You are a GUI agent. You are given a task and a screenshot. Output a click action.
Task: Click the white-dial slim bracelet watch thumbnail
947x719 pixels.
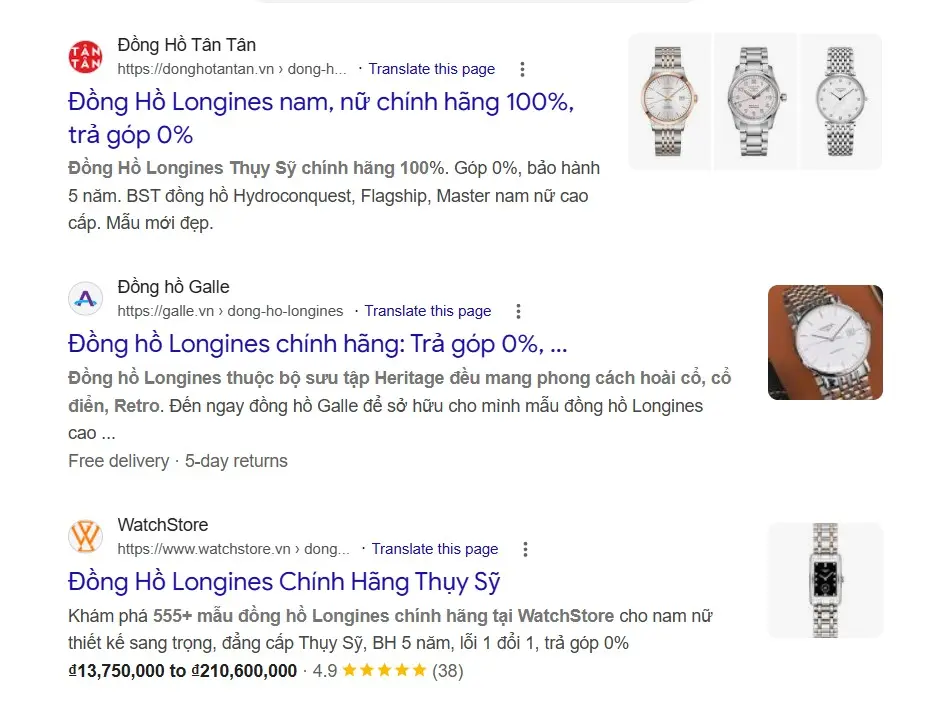[841, 102]
